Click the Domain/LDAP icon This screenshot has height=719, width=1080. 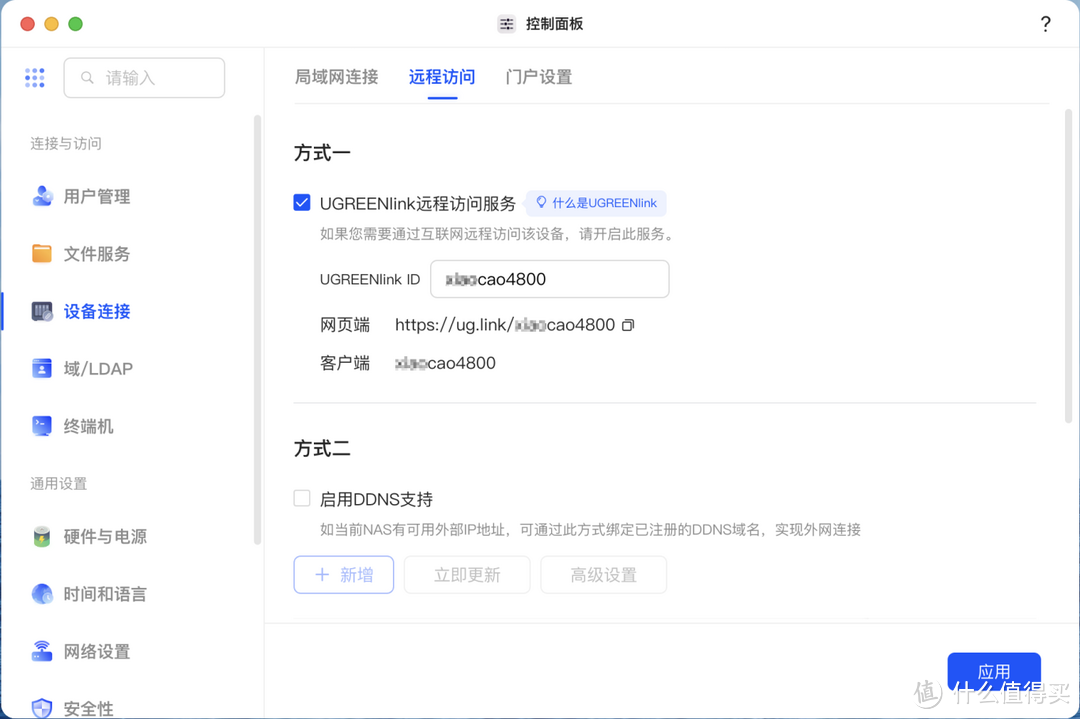pos(42,368)
